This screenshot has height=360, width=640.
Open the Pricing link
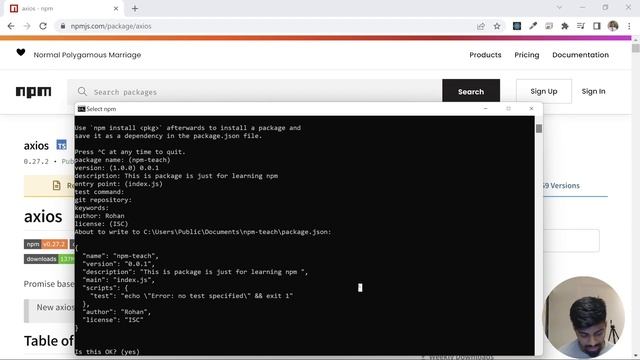(527, 55)
